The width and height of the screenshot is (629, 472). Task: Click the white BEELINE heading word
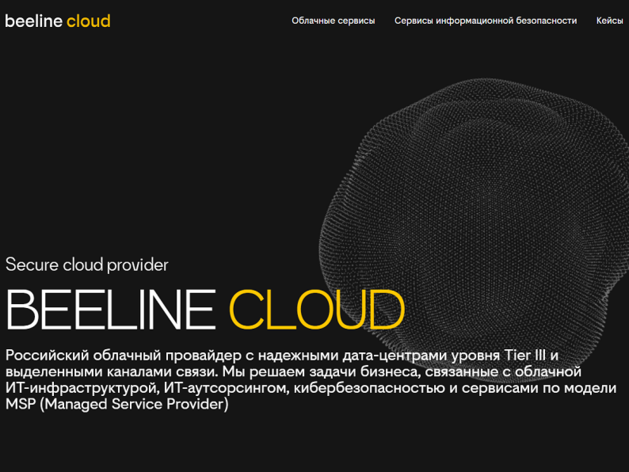point(111,310)
